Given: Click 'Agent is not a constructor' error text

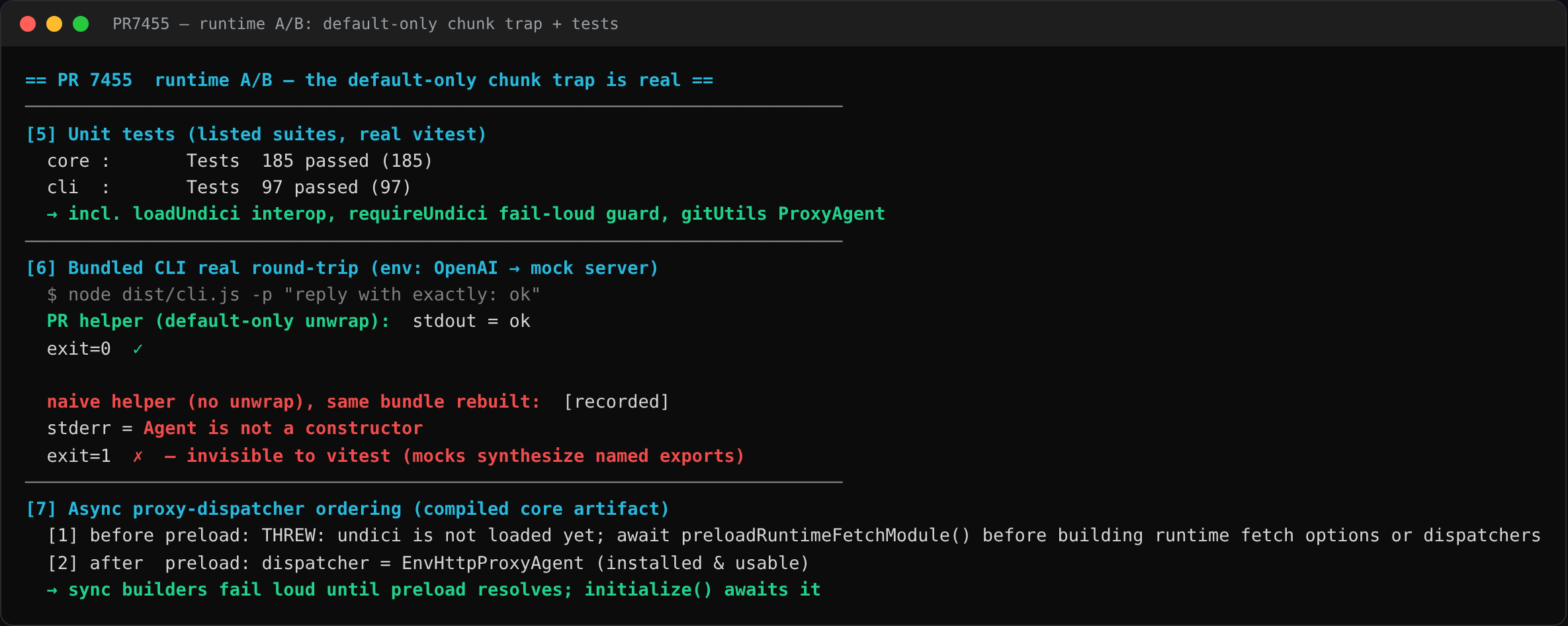Looking at the screenshot, I should [x=283, y=428].
